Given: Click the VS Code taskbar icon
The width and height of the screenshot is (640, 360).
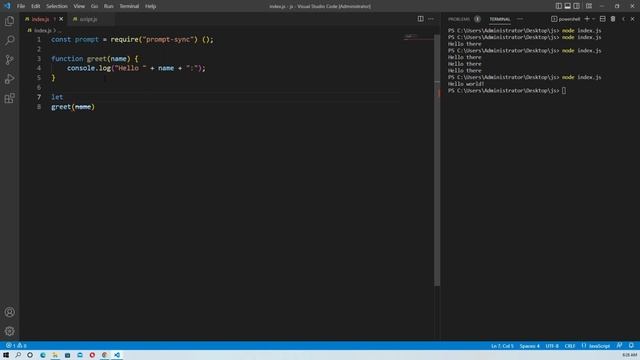Looking at the screenshot, I should pyautogui.click(x=117, y=355).
